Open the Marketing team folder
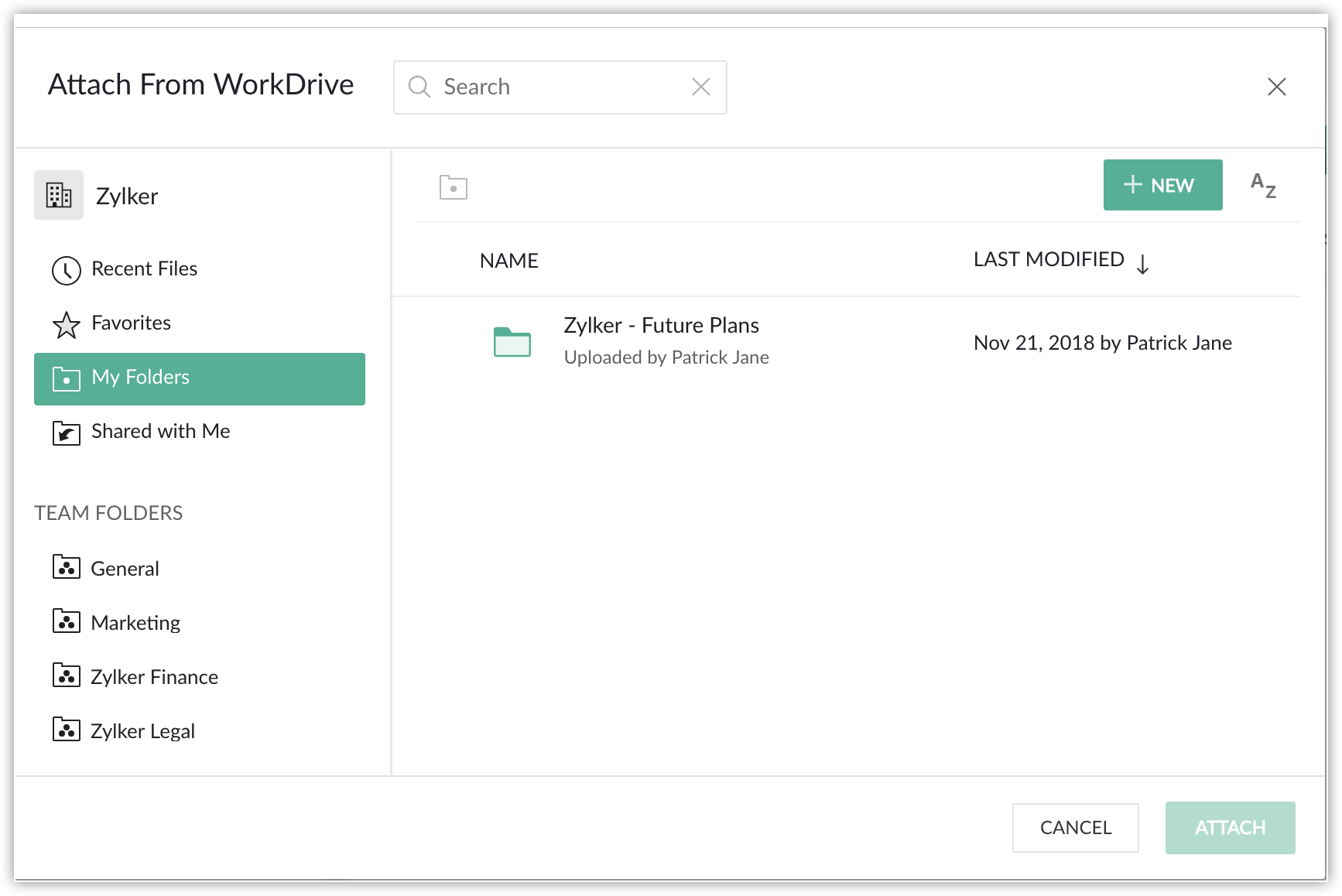This screenshot has width=1342, height=896. point(135,623)
